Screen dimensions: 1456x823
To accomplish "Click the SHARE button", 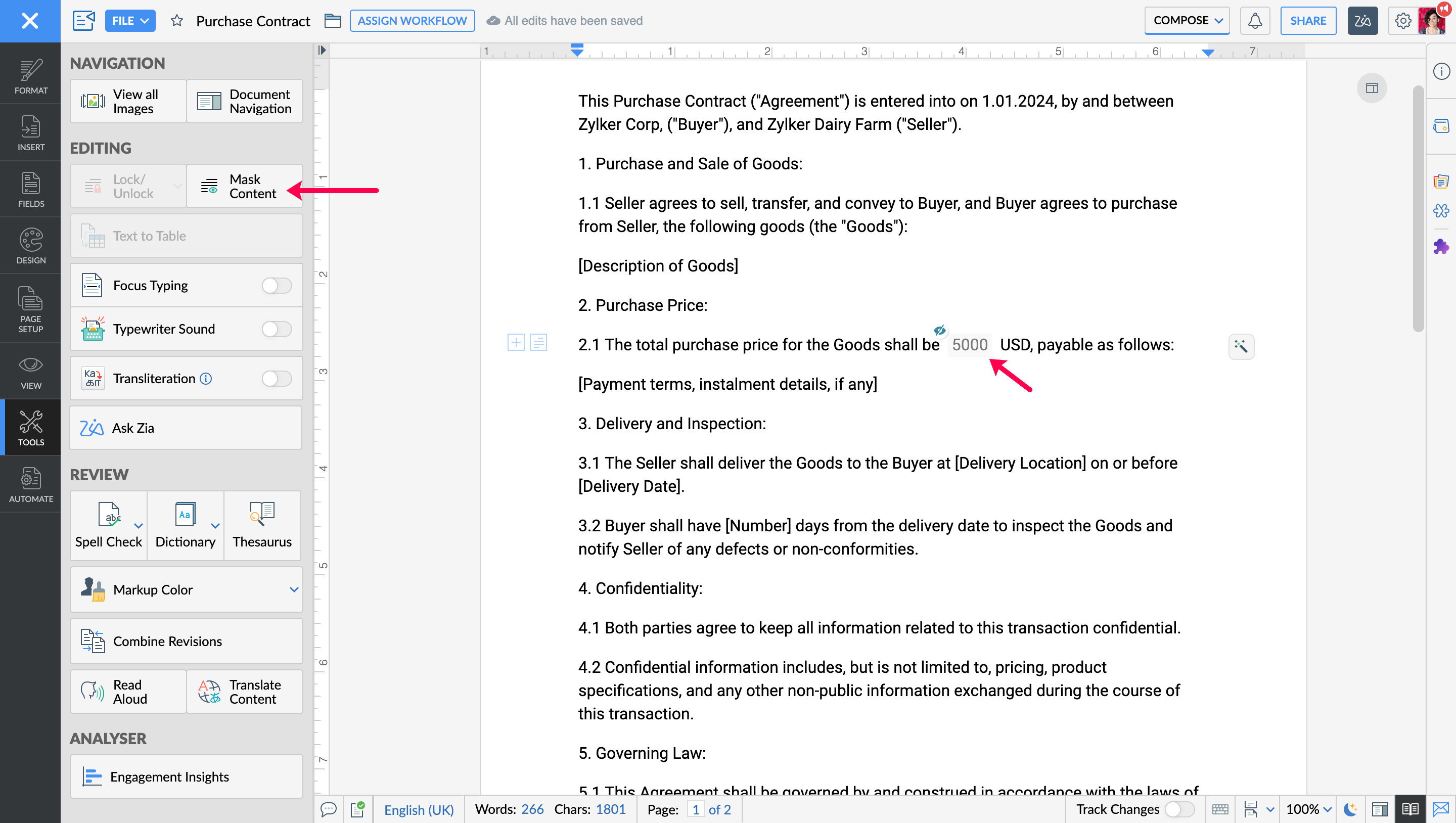I will (x=1307, y=21).
